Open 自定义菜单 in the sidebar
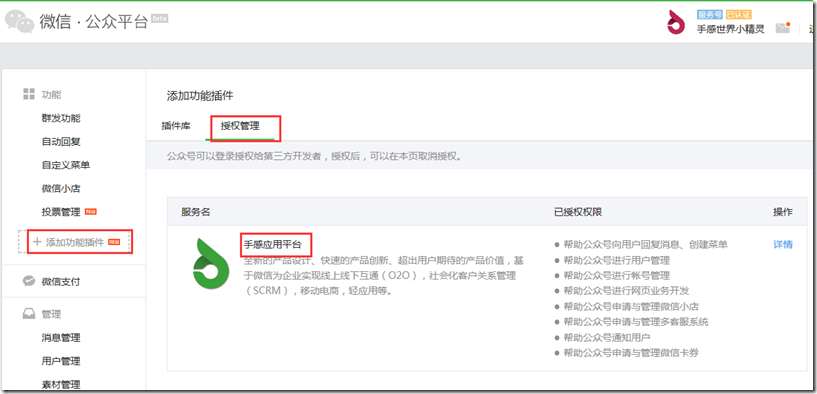The height and width of the screenshot is (394, 817). pyautogui.click(x=66, y=165)
